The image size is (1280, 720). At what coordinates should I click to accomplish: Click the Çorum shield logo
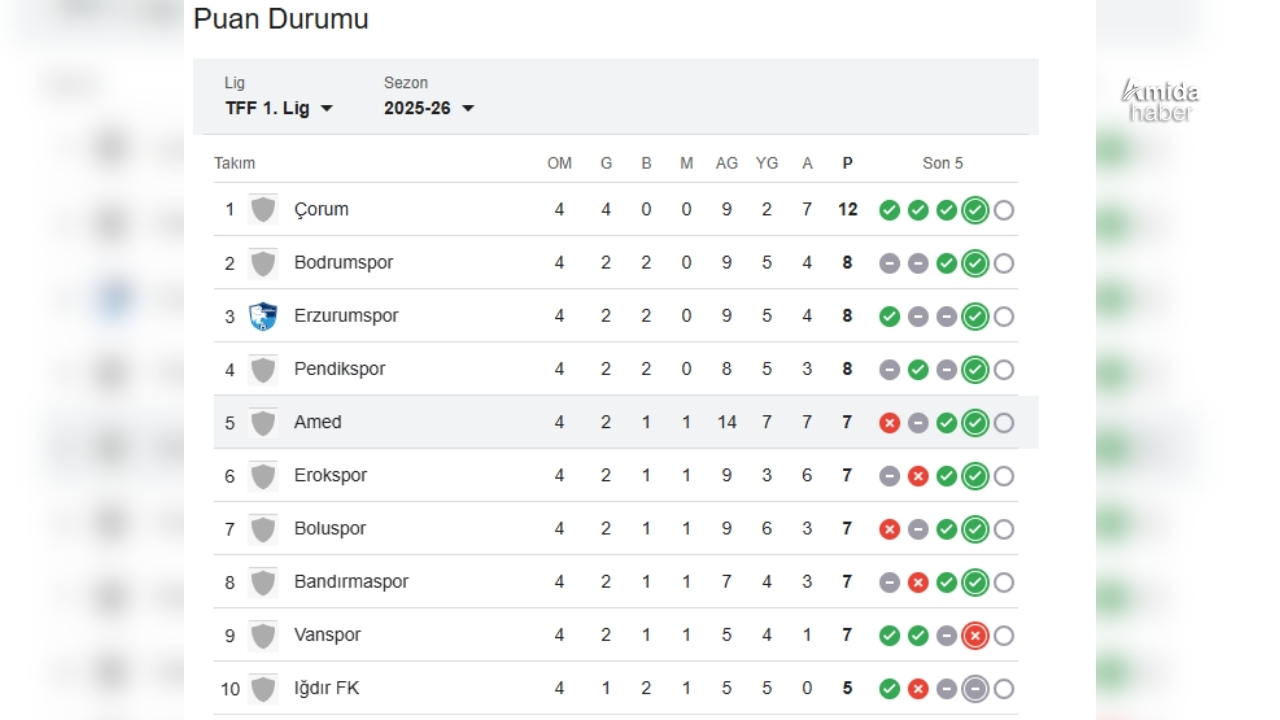[263, 210]
